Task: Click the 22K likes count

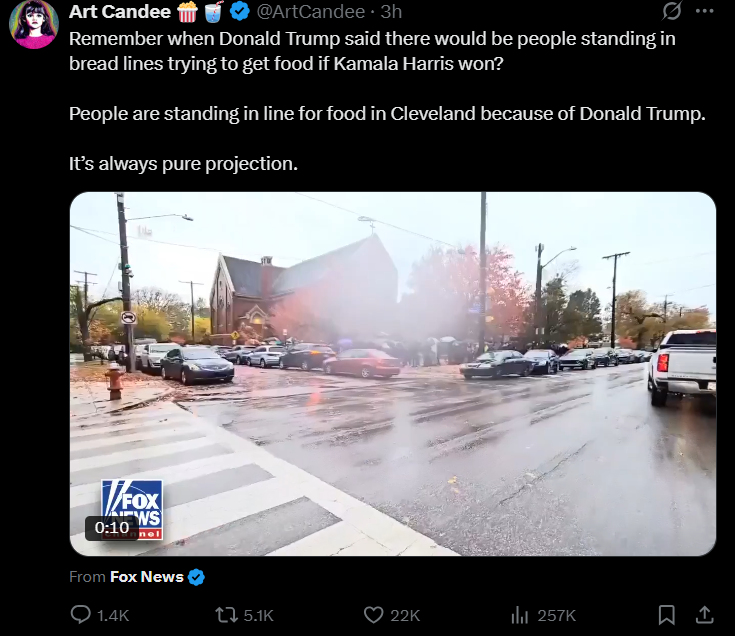Action: coord(405,615)
